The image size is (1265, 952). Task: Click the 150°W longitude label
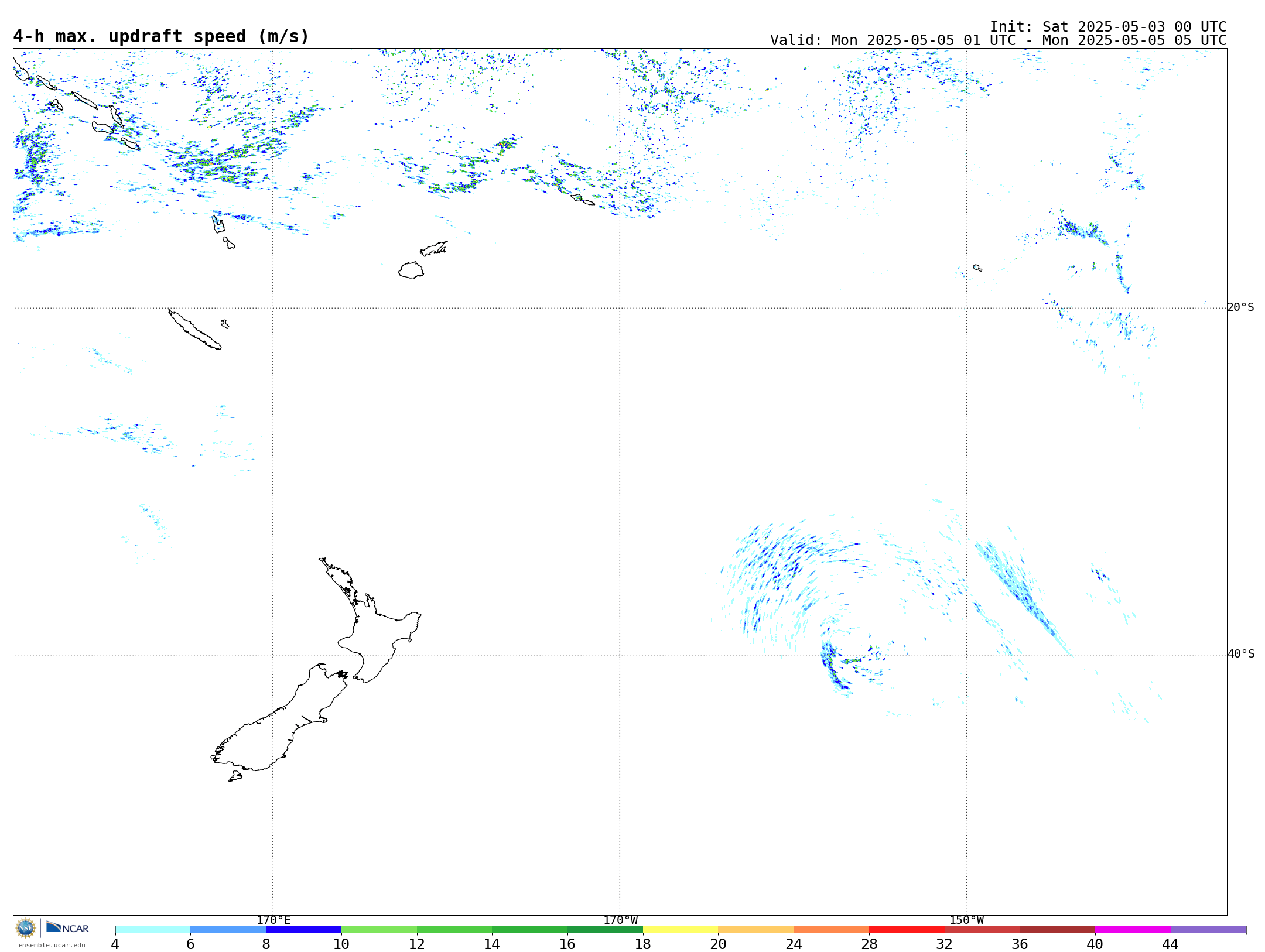(967, 920)
